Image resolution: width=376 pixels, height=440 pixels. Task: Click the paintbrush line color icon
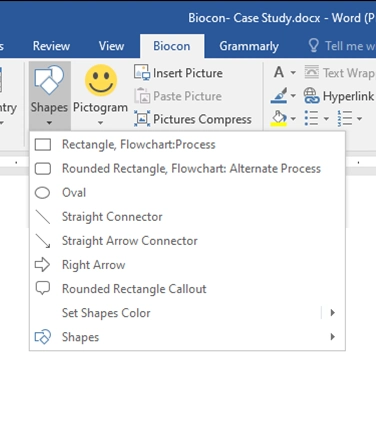(x=279, y=95)
